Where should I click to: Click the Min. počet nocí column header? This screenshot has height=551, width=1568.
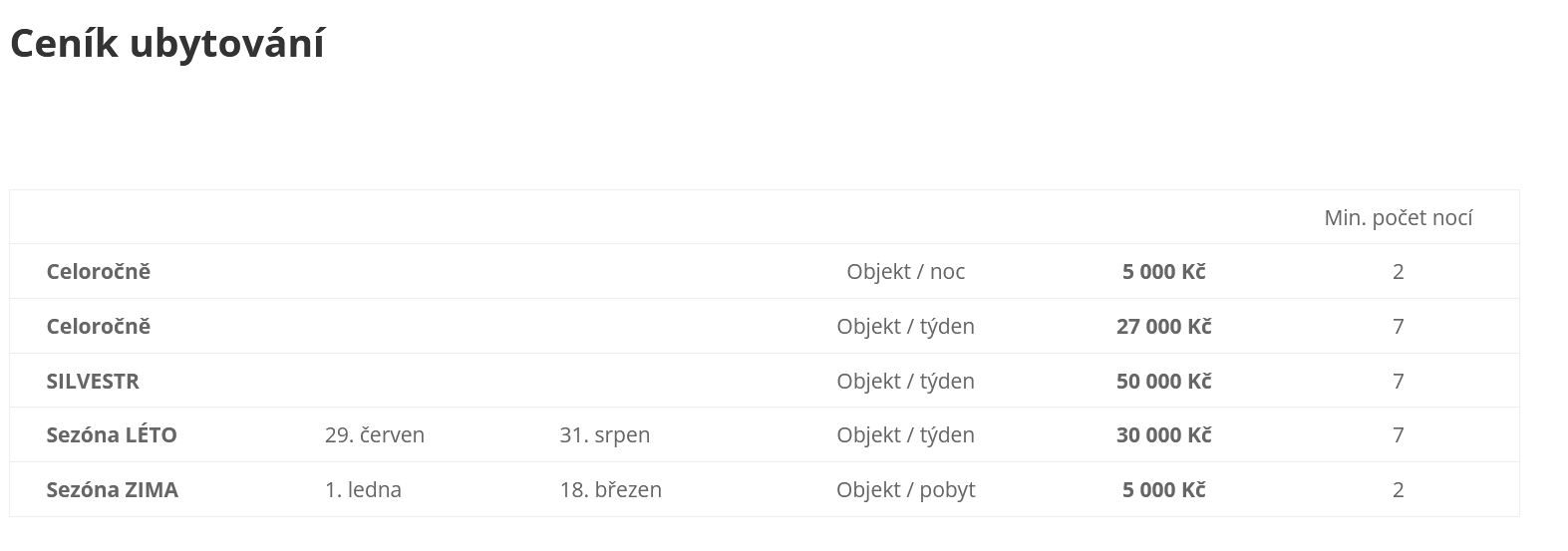1399,217
